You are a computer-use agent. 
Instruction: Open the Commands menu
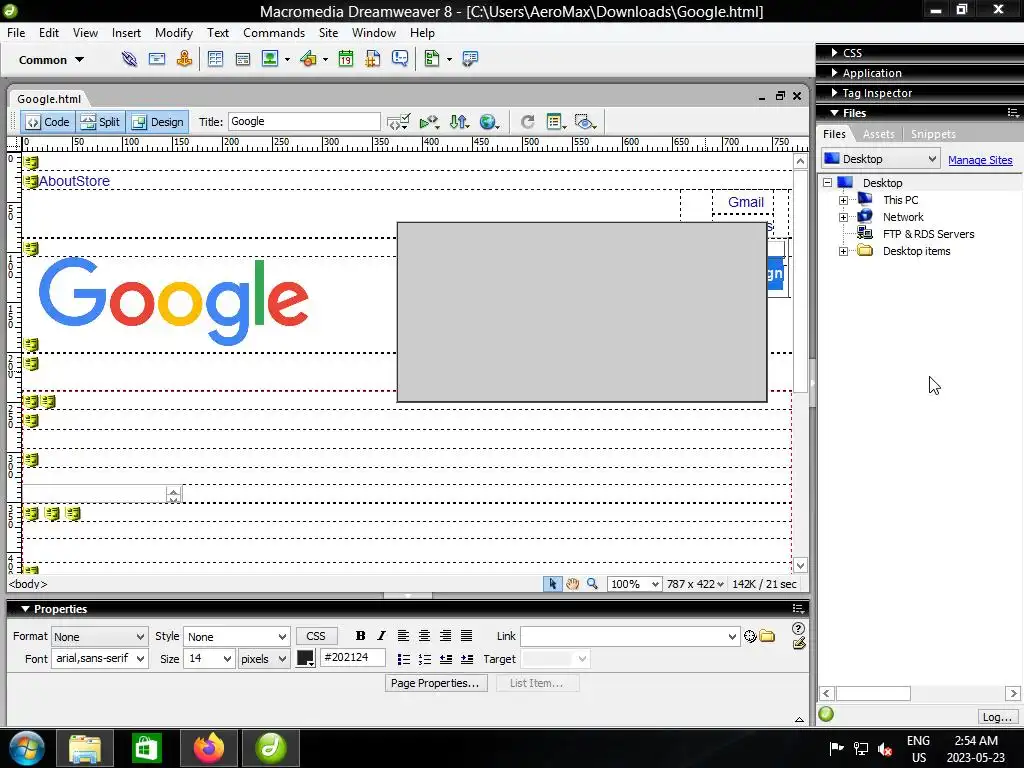[274, 33]
